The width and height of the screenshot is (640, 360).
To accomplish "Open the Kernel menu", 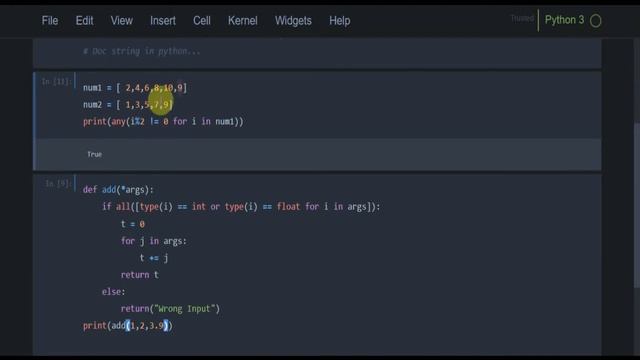I will [x=243, y=21].
